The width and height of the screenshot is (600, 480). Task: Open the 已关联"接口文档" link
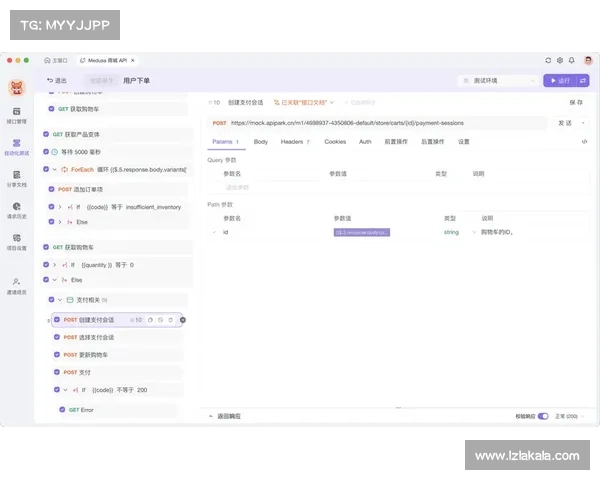[304, 103]
